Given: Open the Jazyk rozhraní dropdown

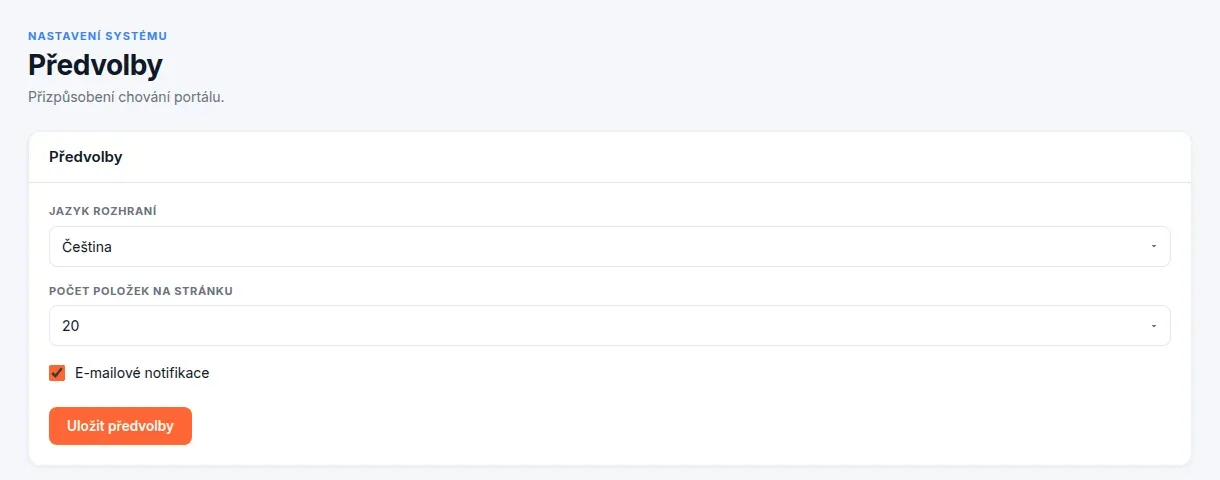Looking at the screenshot, I should click(609, 246).
